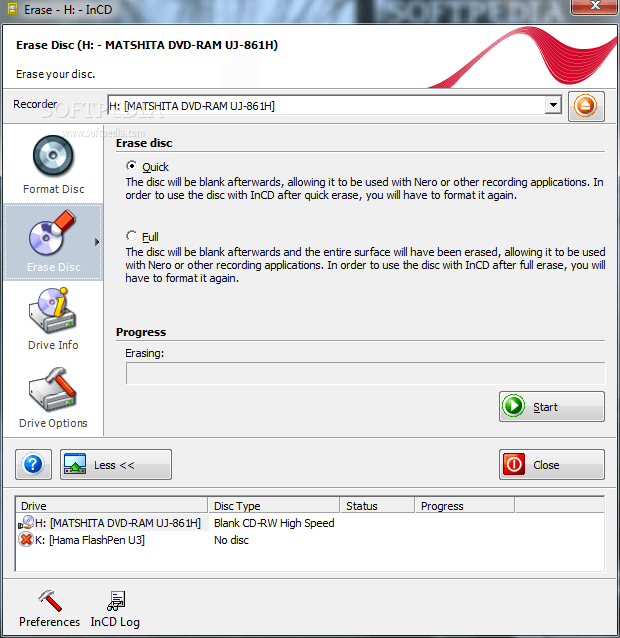Click the red X icon for K: drive
The height and width of the screenshot is (638, 620).
[26, 540]
